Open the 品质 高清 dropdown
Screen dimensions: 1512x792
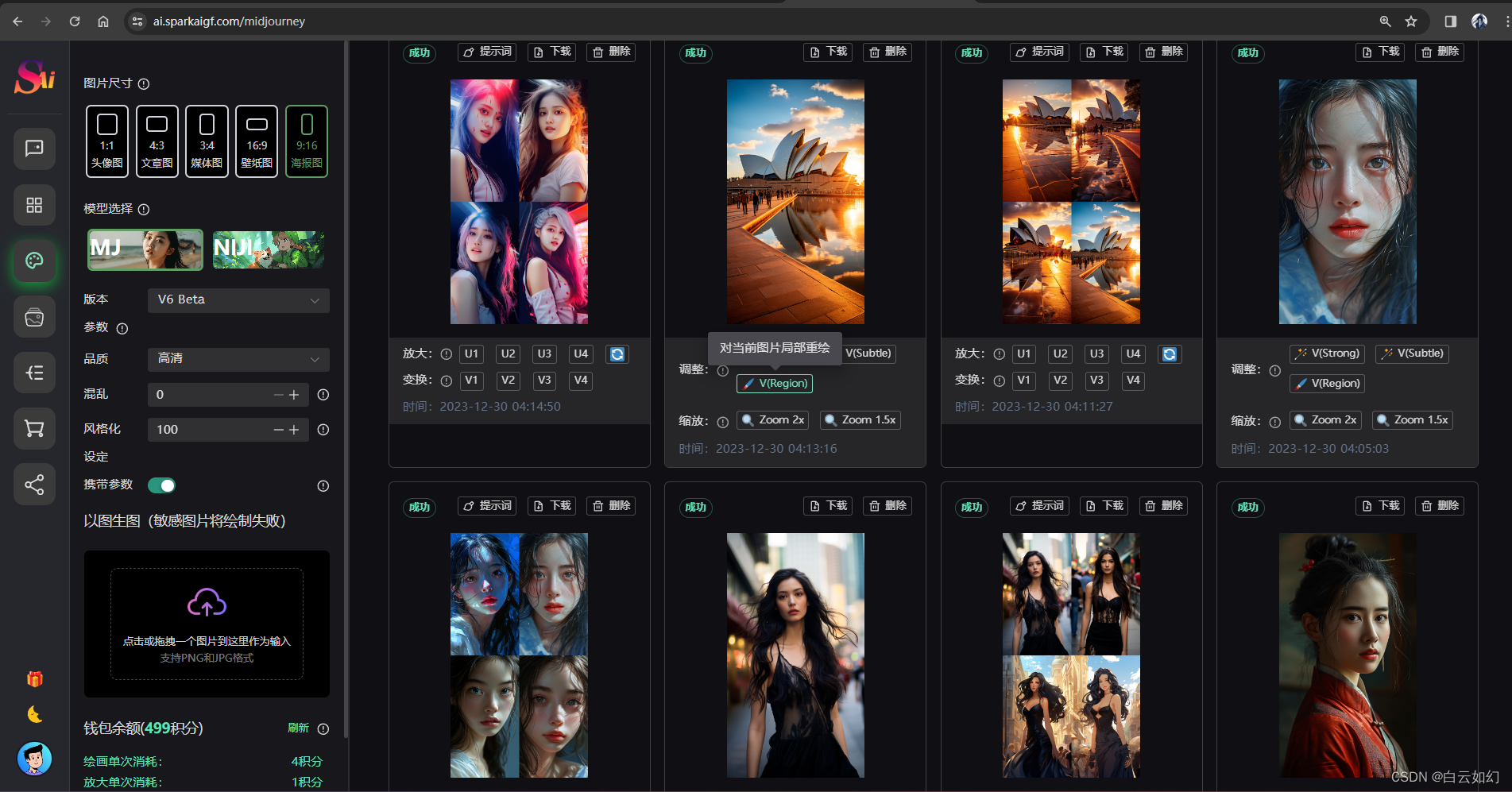(238, 359)
